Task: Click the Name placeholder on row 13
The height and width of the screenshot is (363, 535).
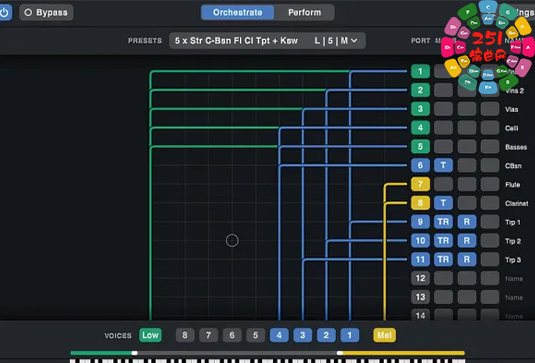Action: pyautogui.click(x=514, y=297)
